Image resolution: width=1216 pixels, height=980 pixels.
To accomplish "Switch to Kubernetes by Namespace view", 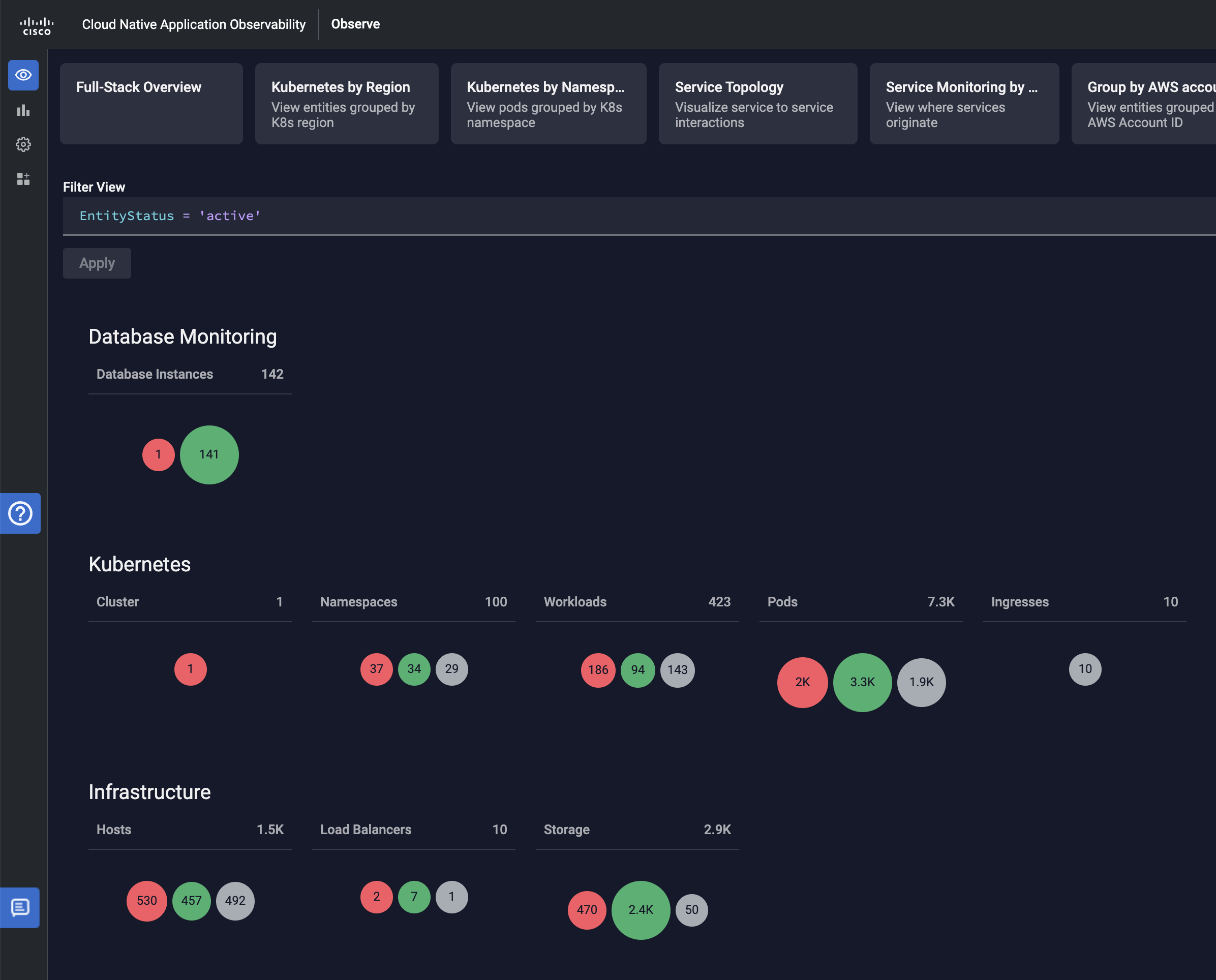I will [x=548, y=103].
